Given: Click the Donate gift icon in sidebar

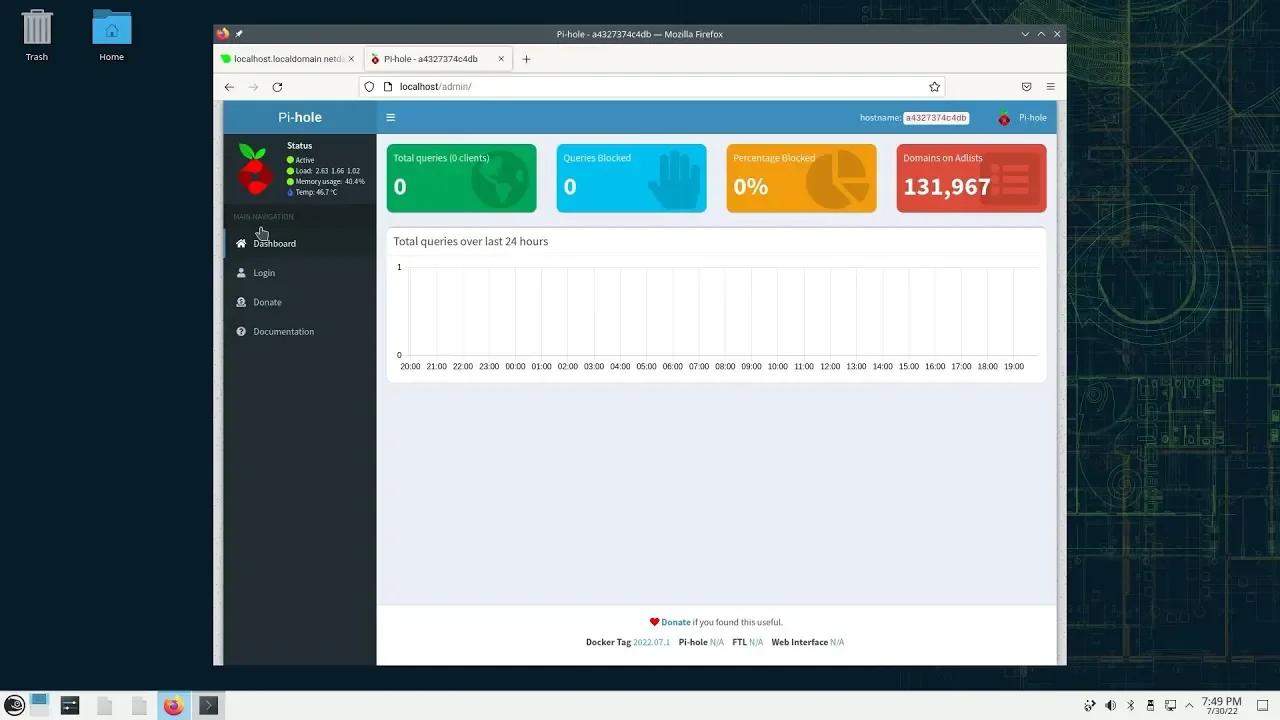Looking at the screenshot, I should [x=241, y=302].
